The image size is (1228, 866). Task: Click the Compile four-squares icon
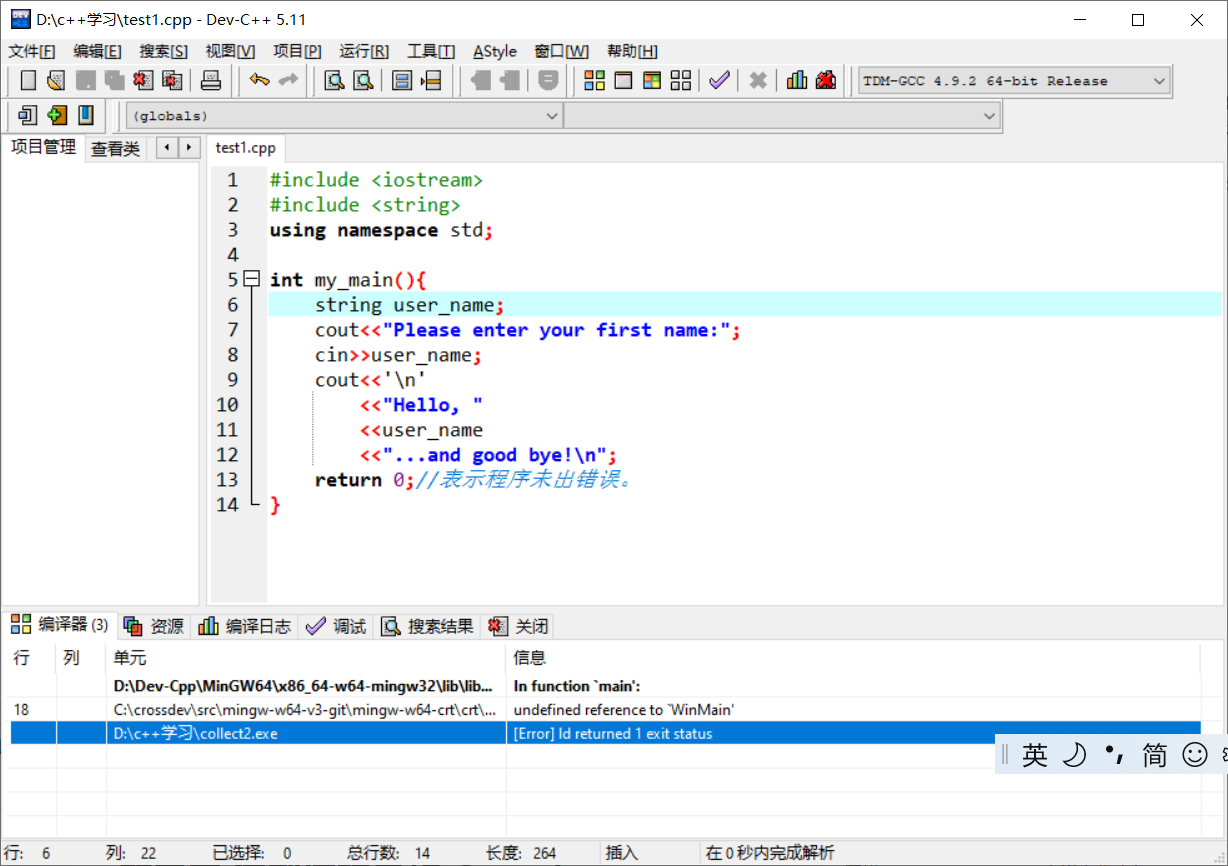[x=595, y=81]
